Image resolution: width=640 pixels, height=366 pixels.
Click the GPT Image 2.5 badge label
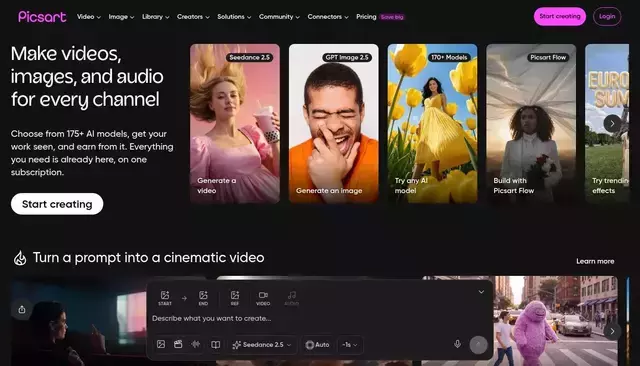coord(347,58)
